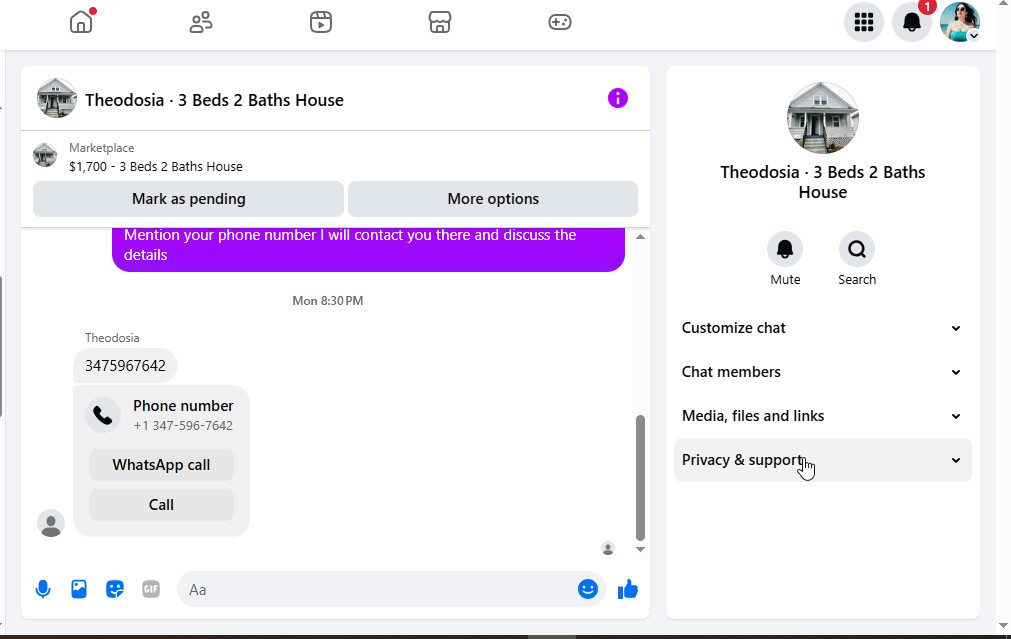Image resolution: width=1011 pixels, height=639 pixels.
Task: Click the Theodosia sender name label
Action: pyautogui.click(x=112, y=338)
